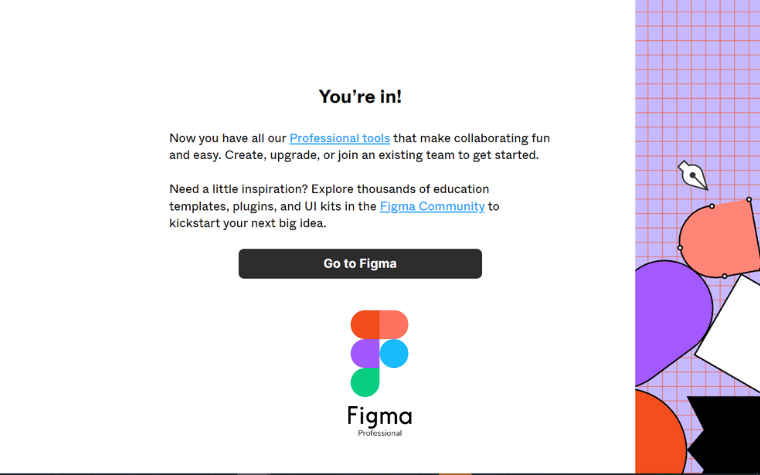
Task: Select anchor point on salmon shape's left edge
Action: [680, 248]
